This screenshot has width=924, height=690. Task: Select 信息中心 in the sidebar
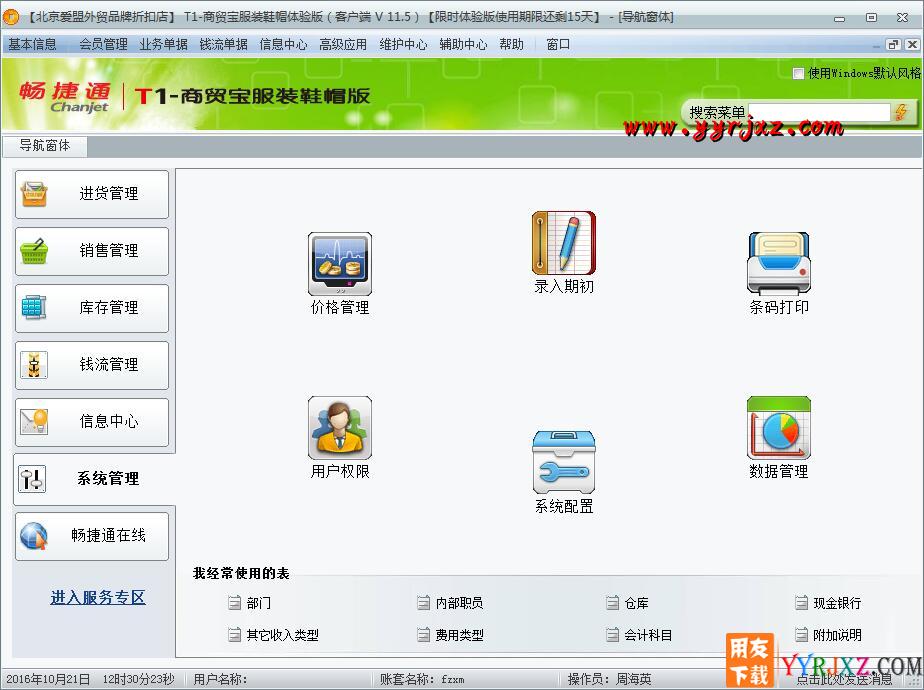tap(92, 422)
